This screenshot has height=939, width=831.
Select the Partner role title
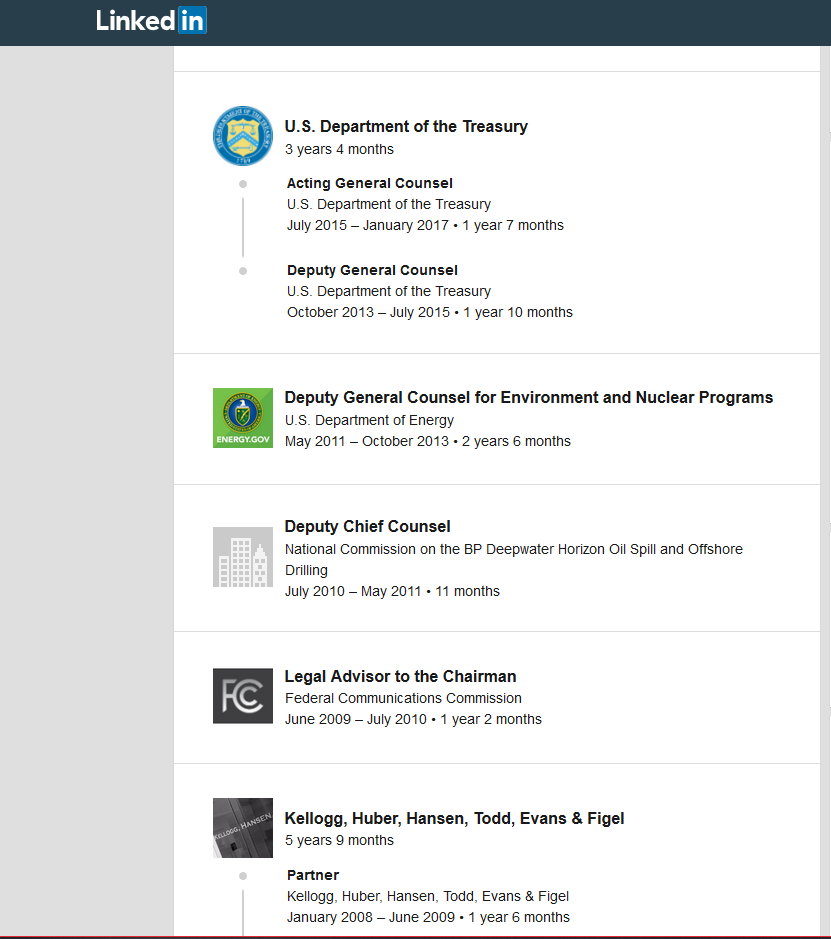pos(313,875)
